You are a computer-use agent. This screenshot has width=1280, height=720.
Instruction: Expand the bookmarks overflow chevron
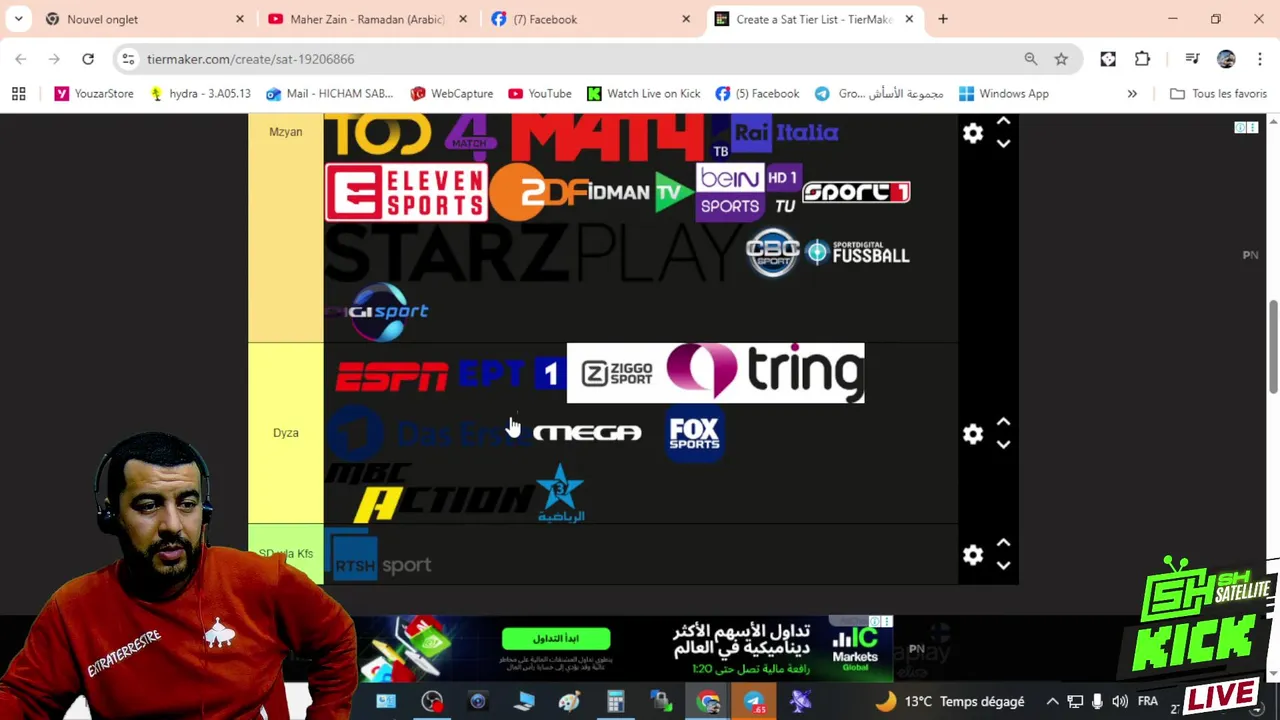click(x=1132, y=93)
